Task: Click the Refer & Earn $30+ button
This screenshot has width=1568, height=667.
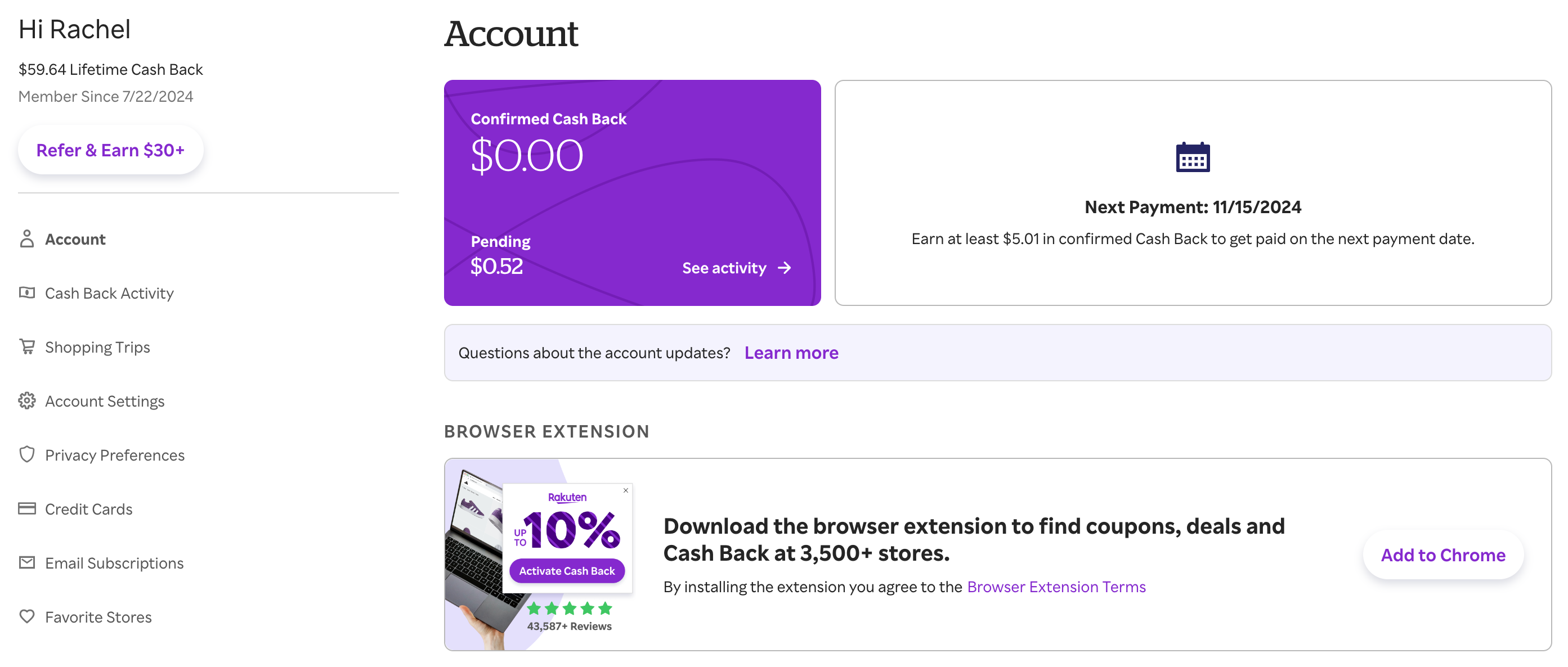Action: coord(110,150)
